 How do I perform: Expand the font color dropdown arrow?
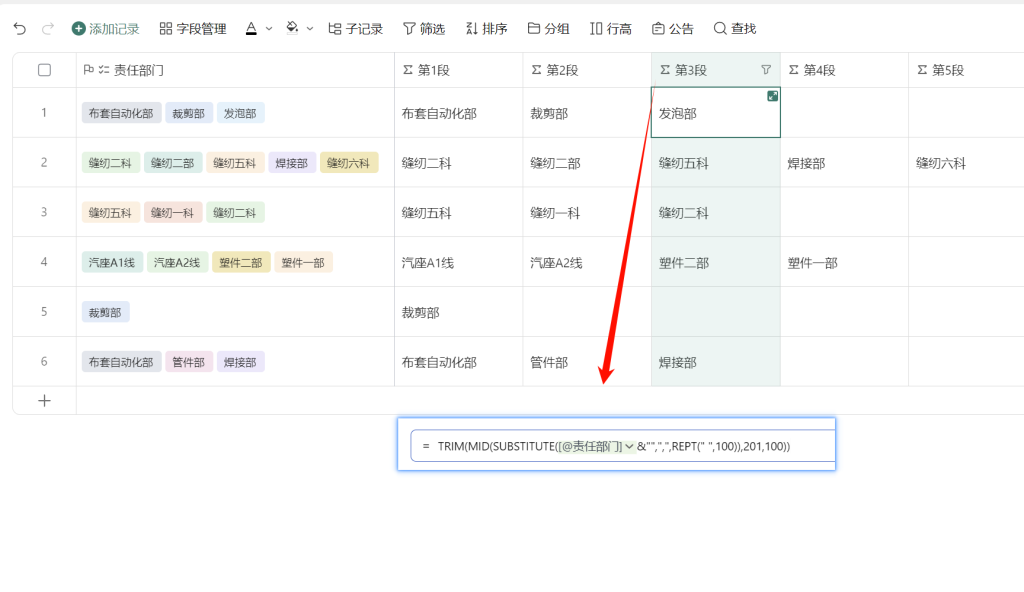(268, 29)
